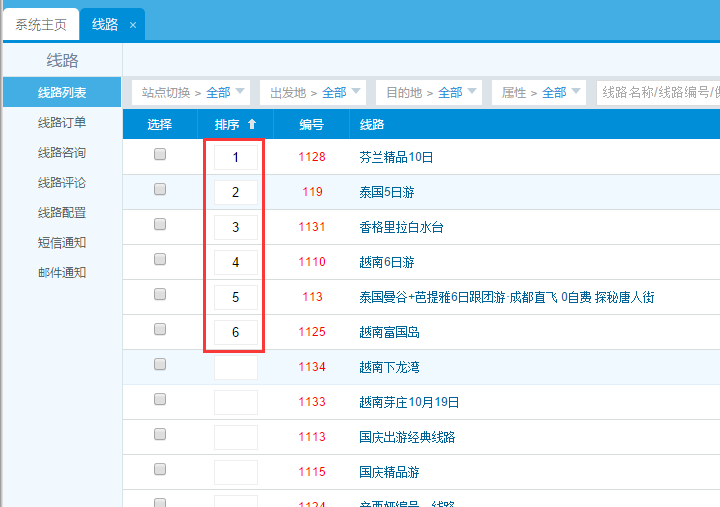Viewport: 720px width, 507px height.
Task: Click the 越南6日游 route link
Action: (x=386, y=262)
